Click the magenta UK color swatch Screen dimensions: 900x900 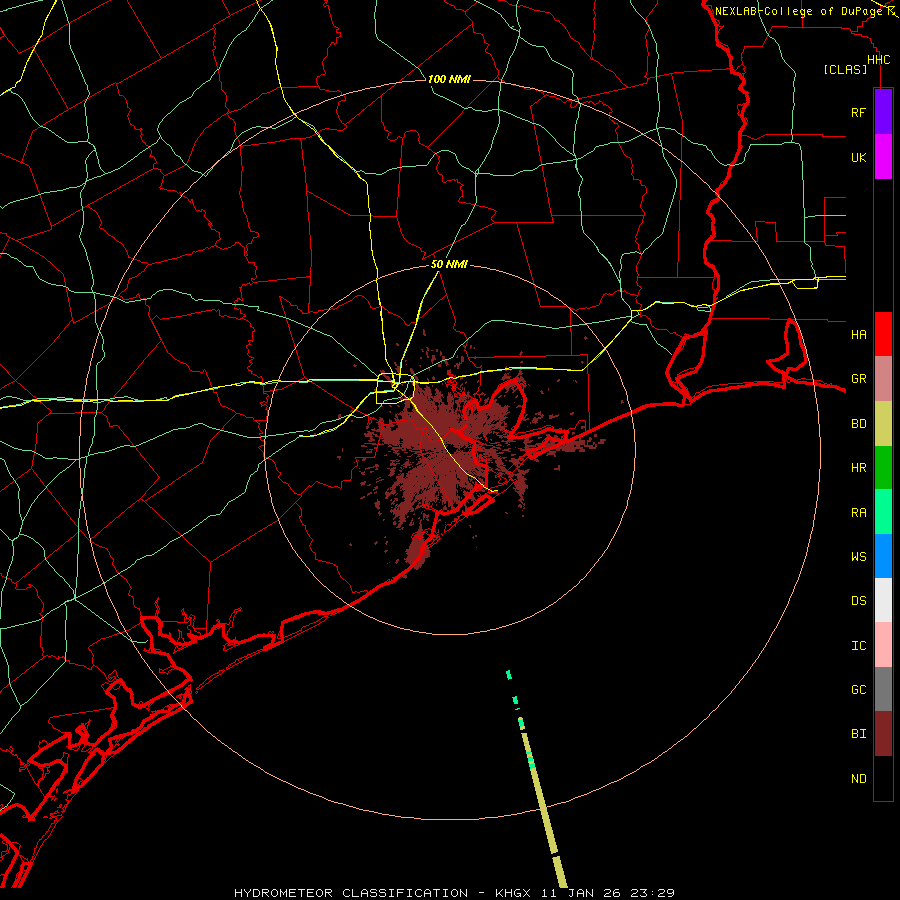tap(883, 157)
